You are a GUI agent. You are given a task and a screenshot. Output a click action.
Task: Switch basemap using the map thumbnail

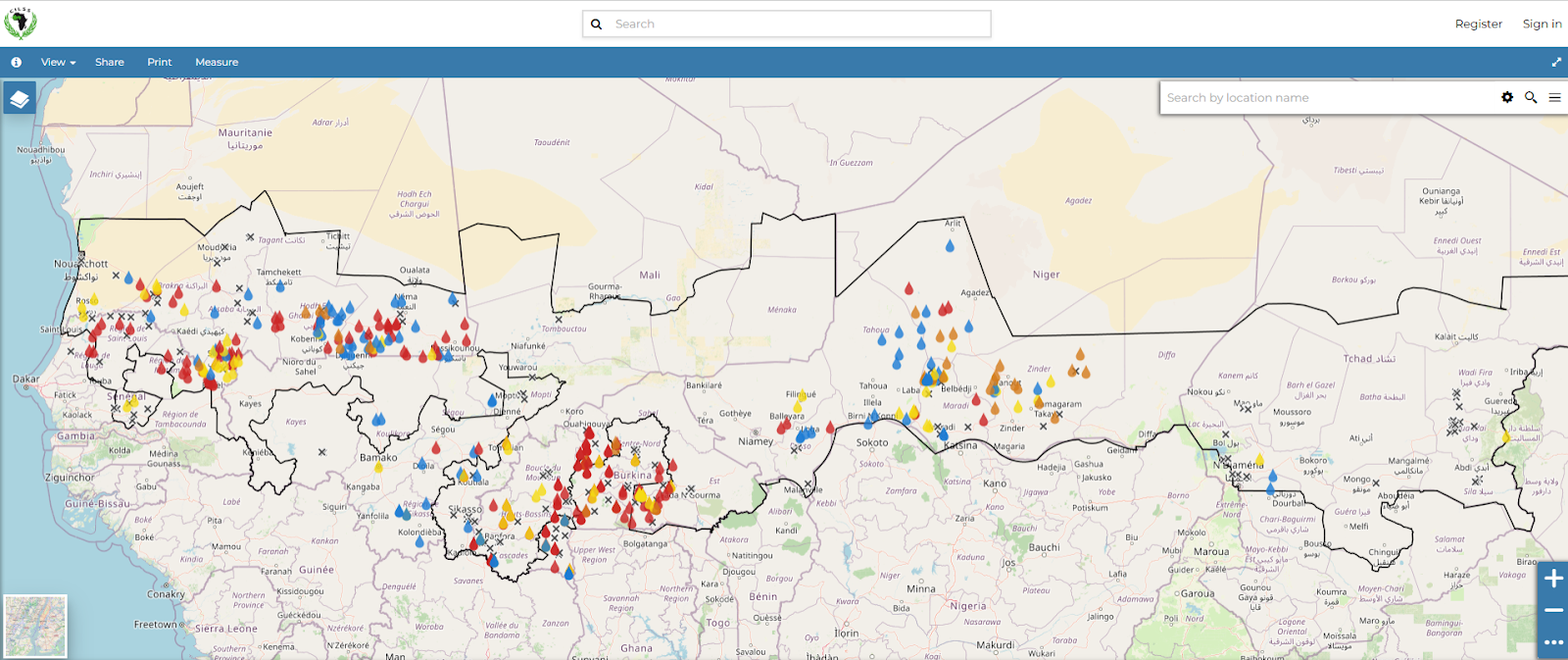(35, 626)
